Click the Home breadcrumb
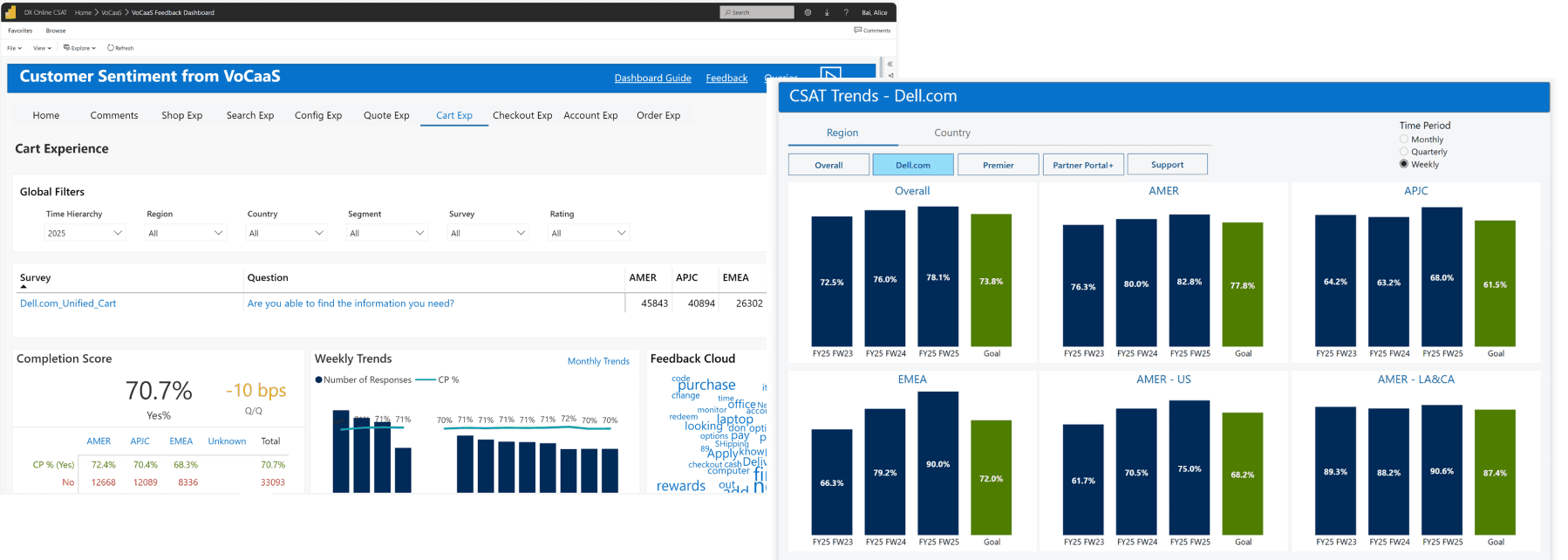Image resolution: width=1568 pixels, height=560 pixels. pos(83,12)
